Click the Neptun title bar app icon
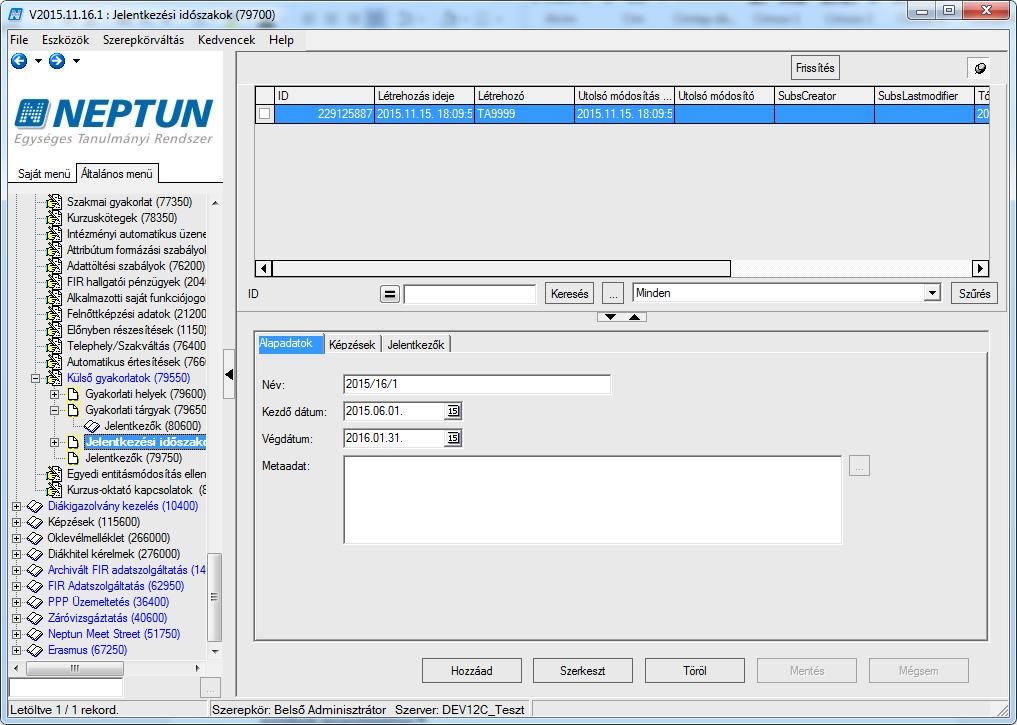 pyautogui.click(x=16, y=14)
